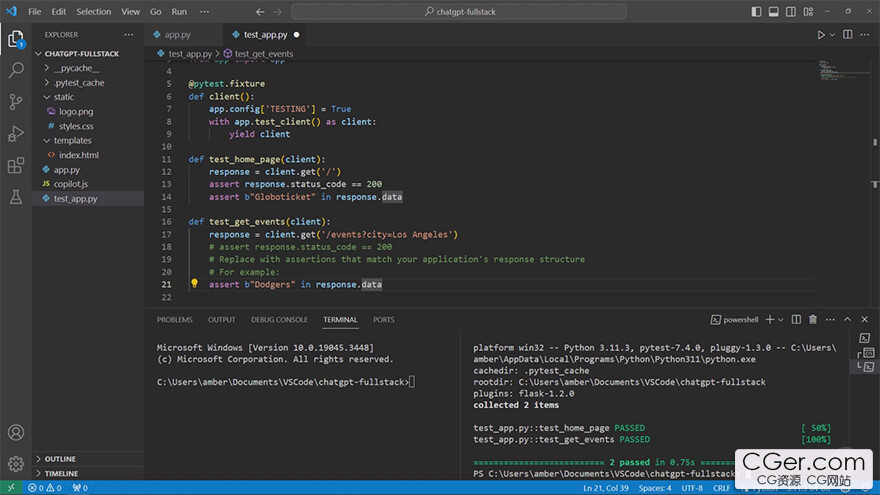
Task: Open the Extensions view
Action: [16, 166]
